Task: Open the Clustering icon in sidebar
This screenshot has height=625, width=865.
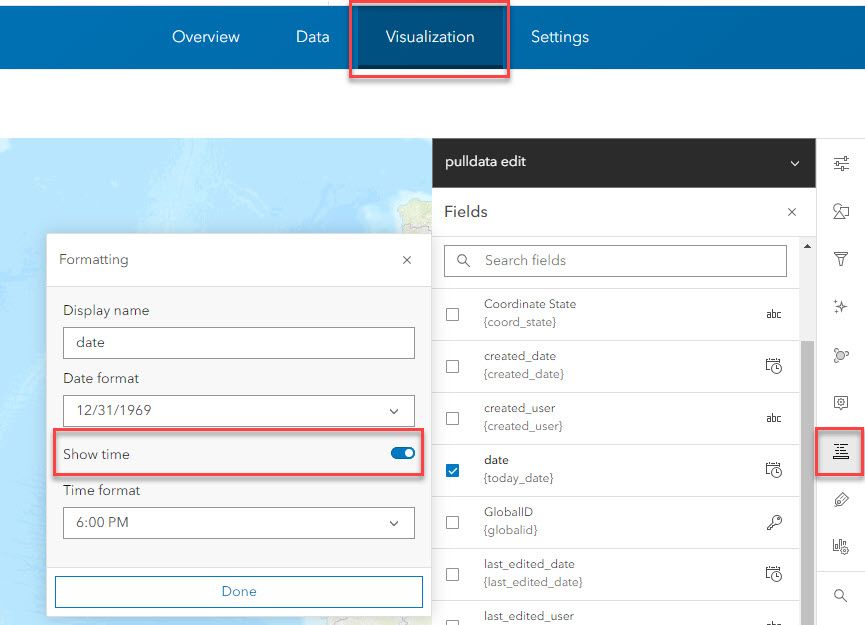Action: click(841, 355)
